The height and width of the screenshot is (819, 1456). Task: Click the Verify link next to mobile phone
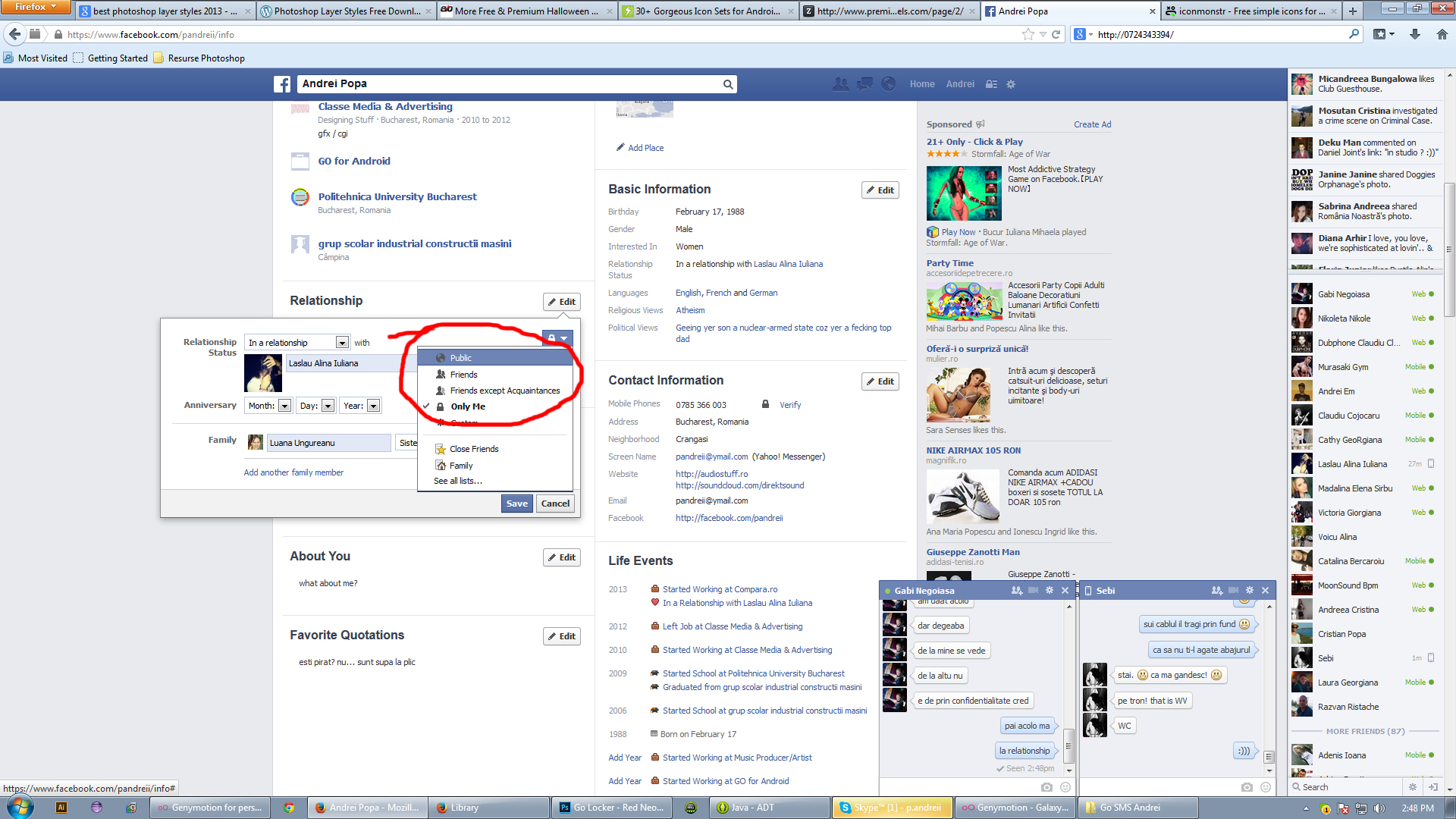790,405
